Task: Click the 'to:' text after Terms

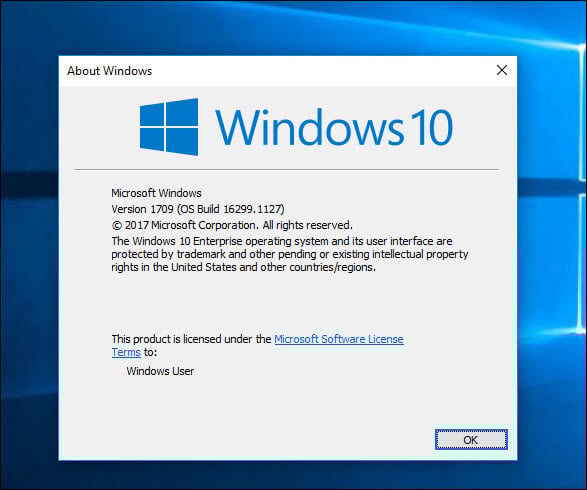Action: point(150,352)
